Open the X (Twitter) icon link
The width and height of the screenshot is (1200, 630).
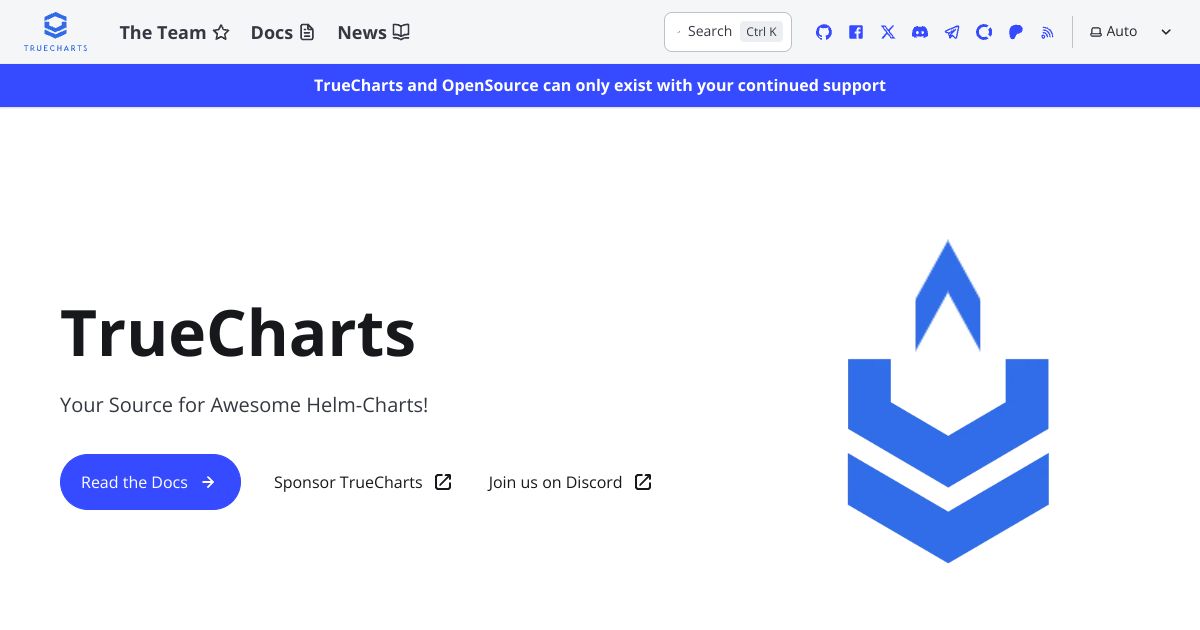(x=888, y=32)
